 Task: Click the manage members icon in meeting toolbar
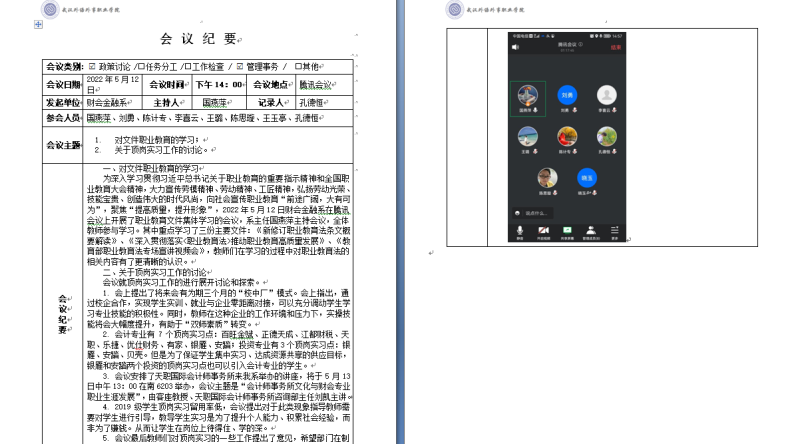(x=591, y=232)
